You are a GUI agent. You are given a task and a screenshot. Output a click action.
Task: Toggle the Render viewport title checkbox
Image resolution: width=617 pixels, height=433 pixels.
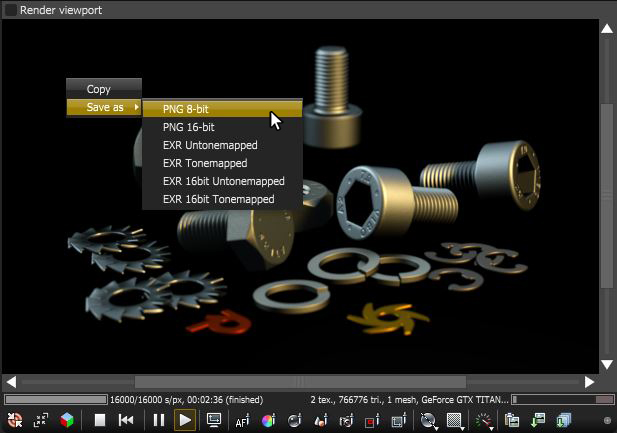[11, 10]
